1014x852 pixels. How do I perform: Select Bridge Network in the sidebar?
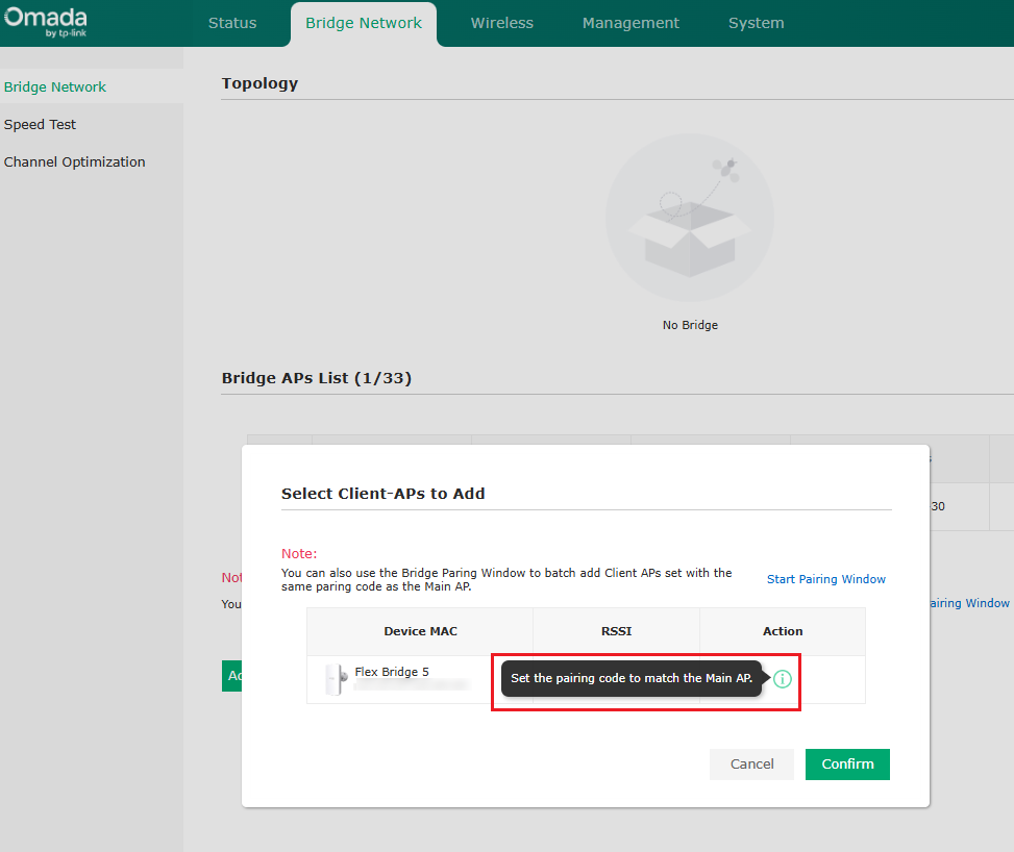(55, 87)
